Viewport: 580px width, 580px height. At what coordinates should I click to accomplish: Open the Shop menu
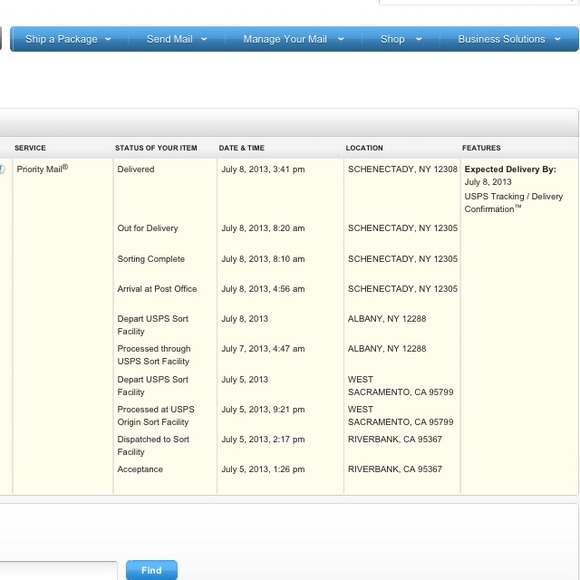(392, 39)
